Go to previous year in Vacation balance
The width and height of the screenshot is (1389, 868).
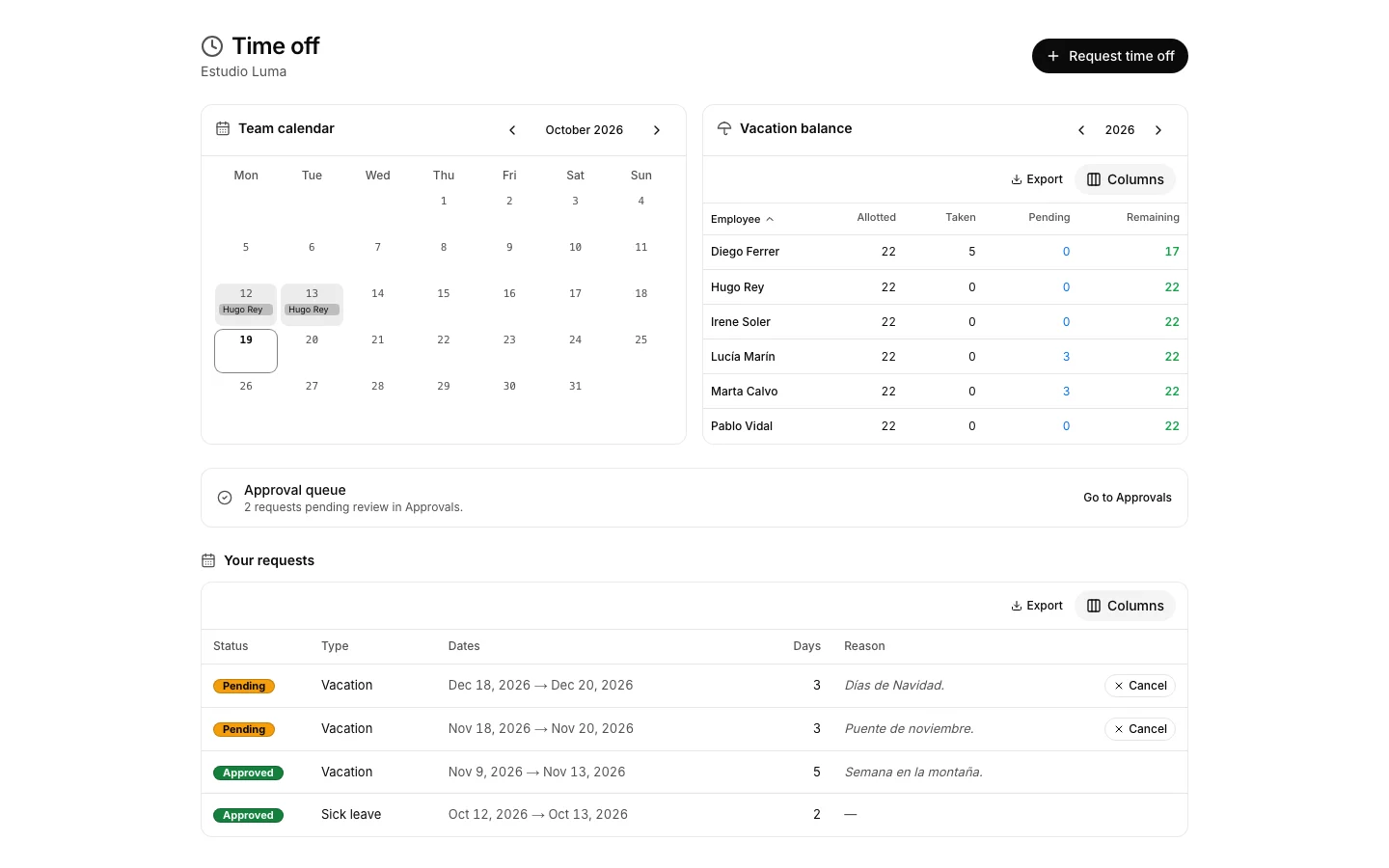click(1081, 130)
